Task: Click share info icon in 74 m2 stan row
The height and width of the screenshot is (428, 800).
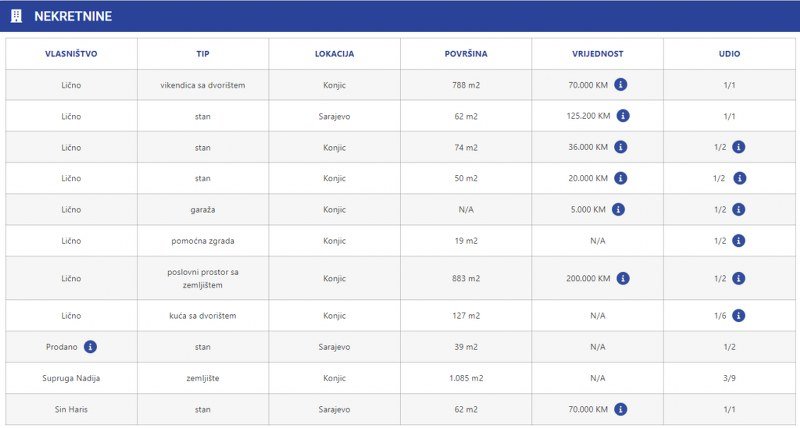Action: tap(738, 147)
